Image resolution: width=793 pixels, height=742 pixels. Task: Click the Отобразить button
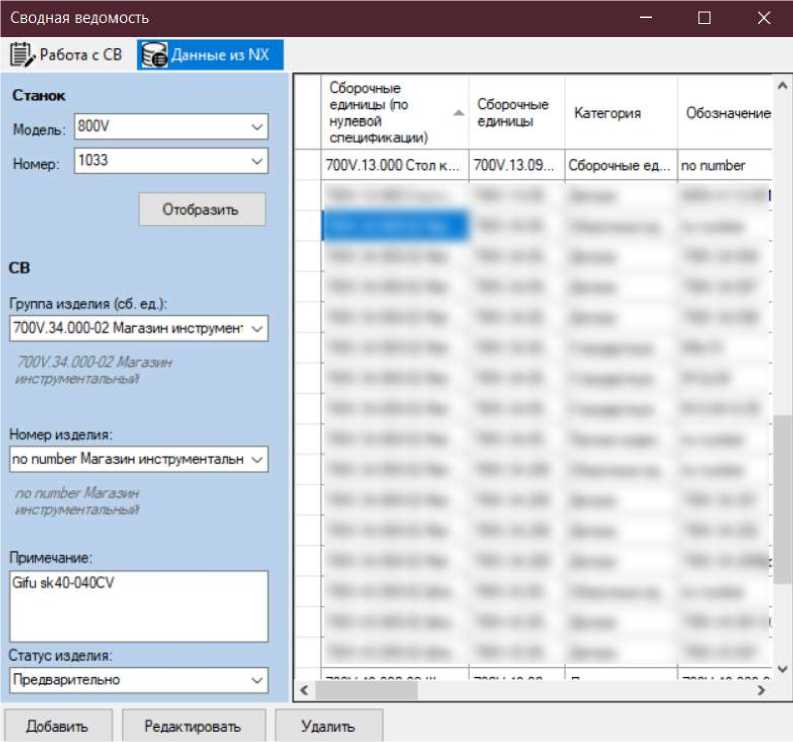coord(202,209)
